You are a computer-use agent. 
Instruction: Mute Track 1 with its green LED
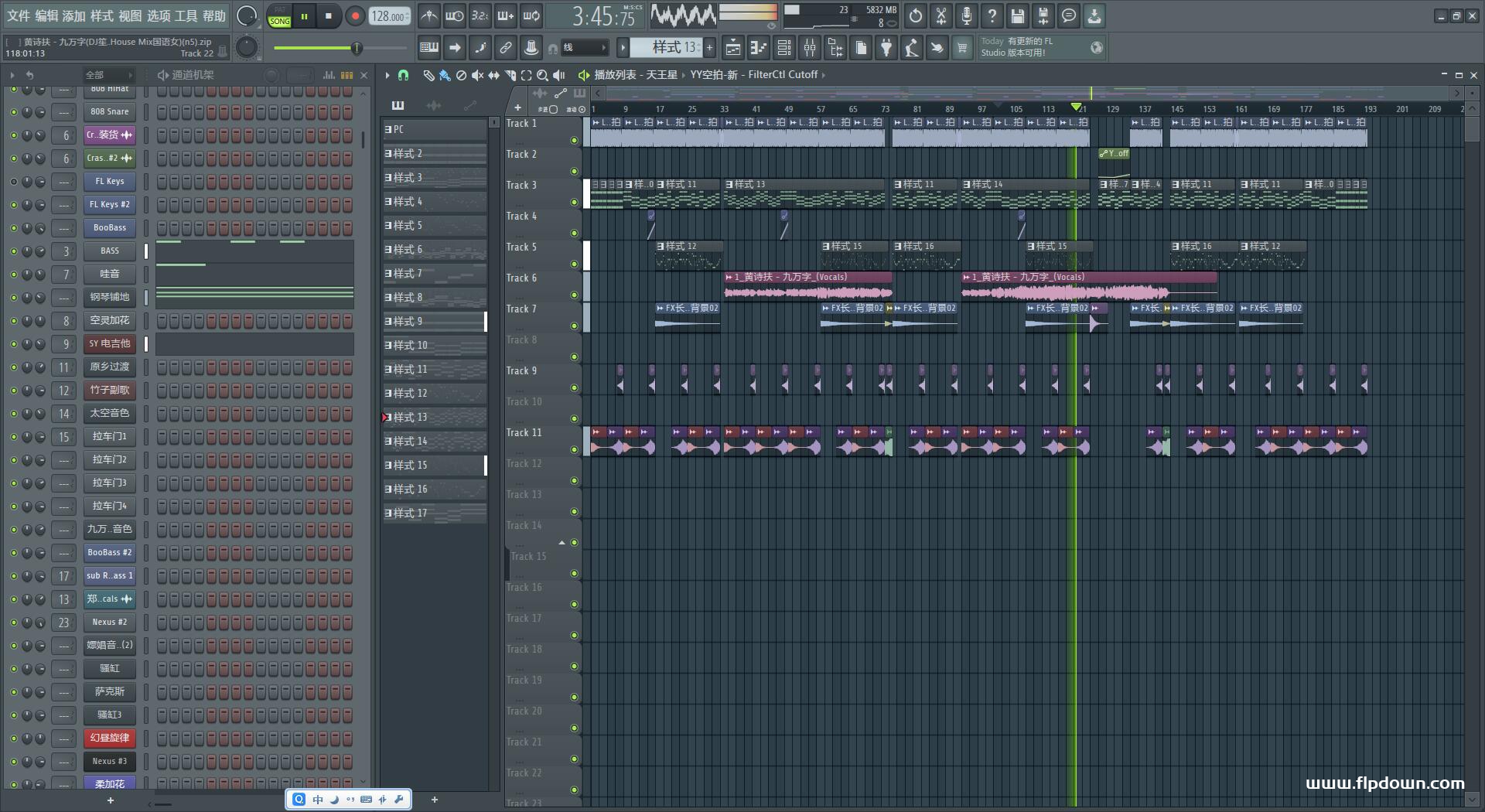[574, 141]
